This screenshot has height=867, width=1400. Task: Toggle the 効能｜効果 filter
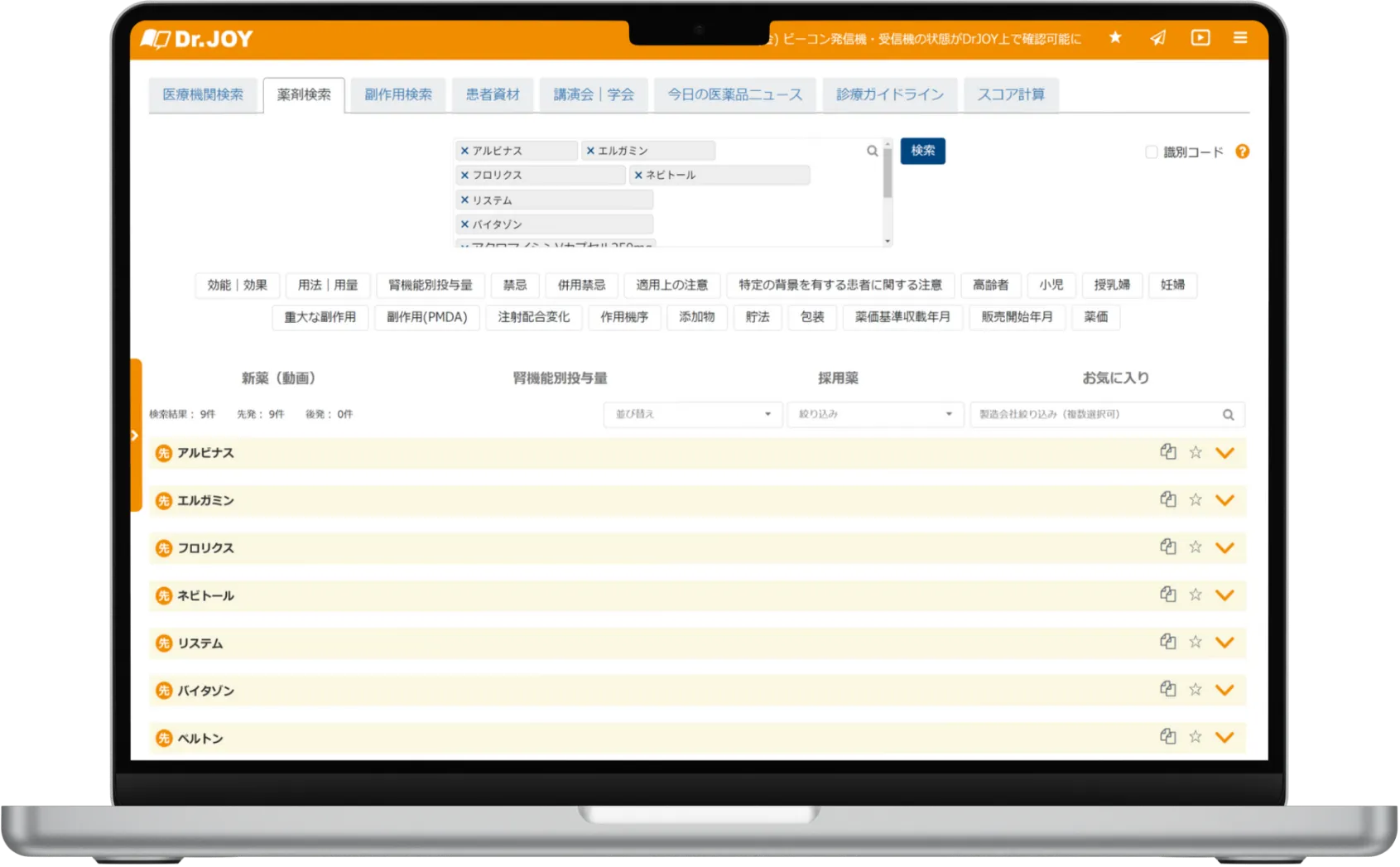click(x=238, y=286)
